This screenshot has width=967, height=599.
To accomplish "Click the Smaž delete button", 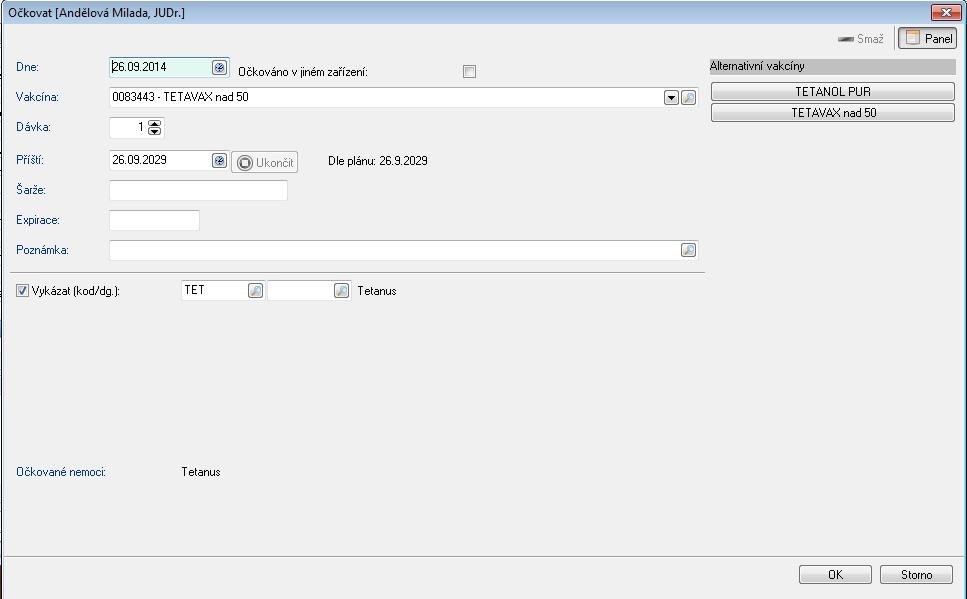I will [x=861, y=38].
